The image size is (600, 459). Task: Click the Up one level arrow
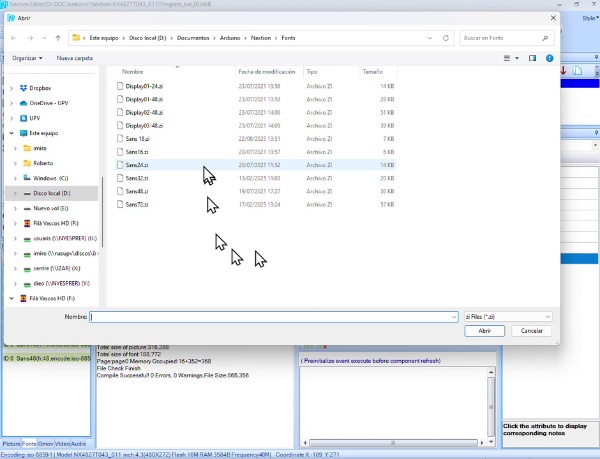pos(58,38)
